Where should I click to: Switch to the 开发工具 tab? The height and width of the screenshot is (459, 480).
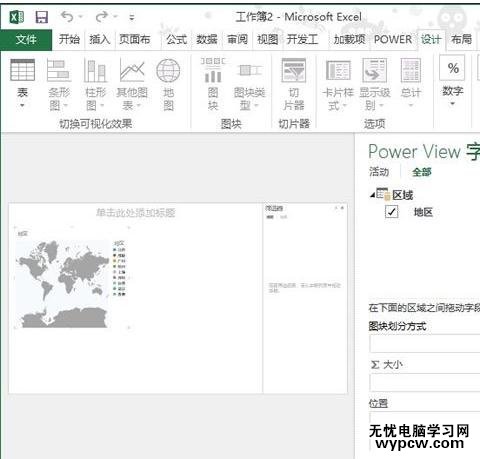tap(302, 40)
